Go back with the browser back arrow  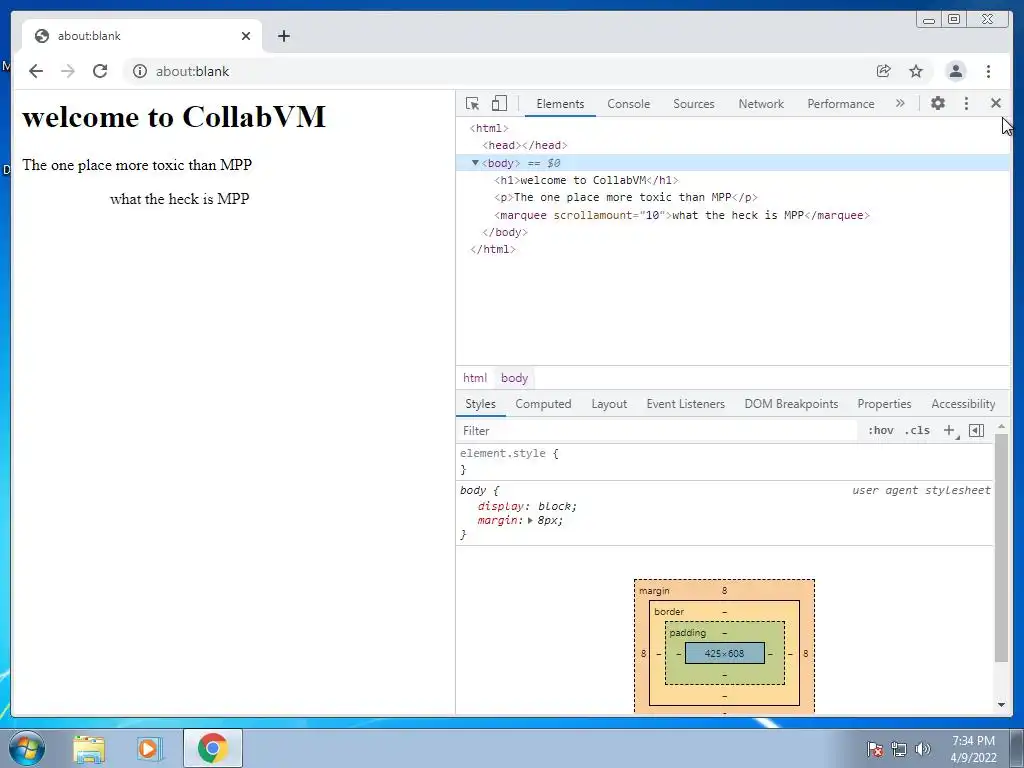[36, 71]
